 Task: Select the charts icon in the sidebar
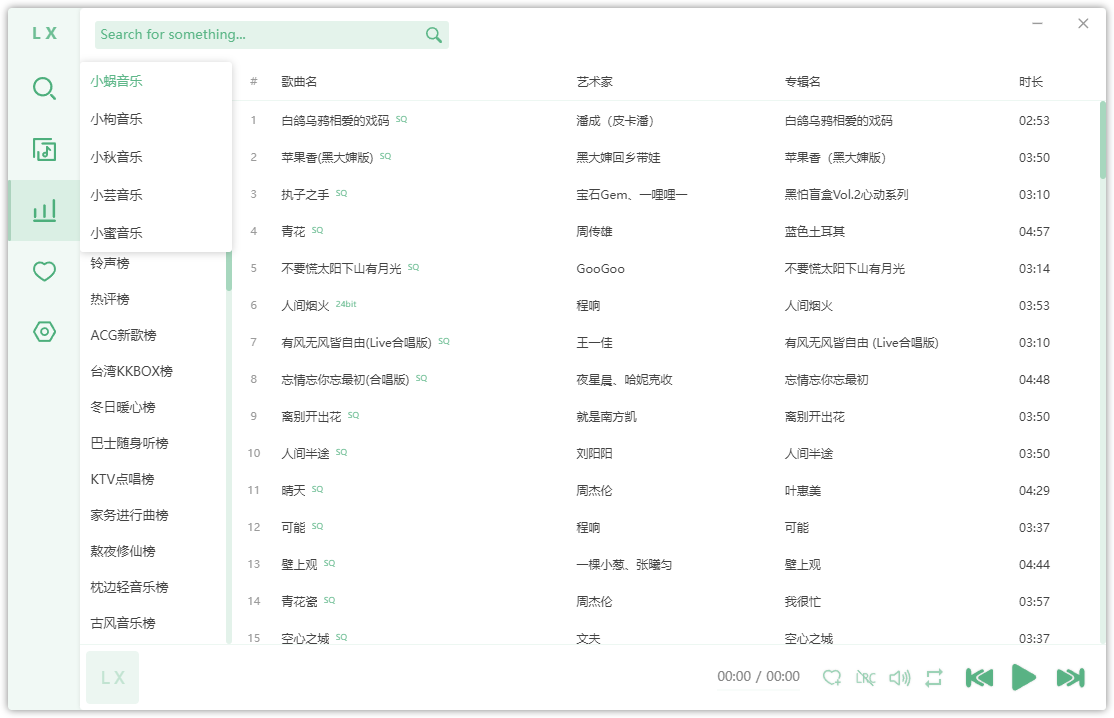click(43, 210)
